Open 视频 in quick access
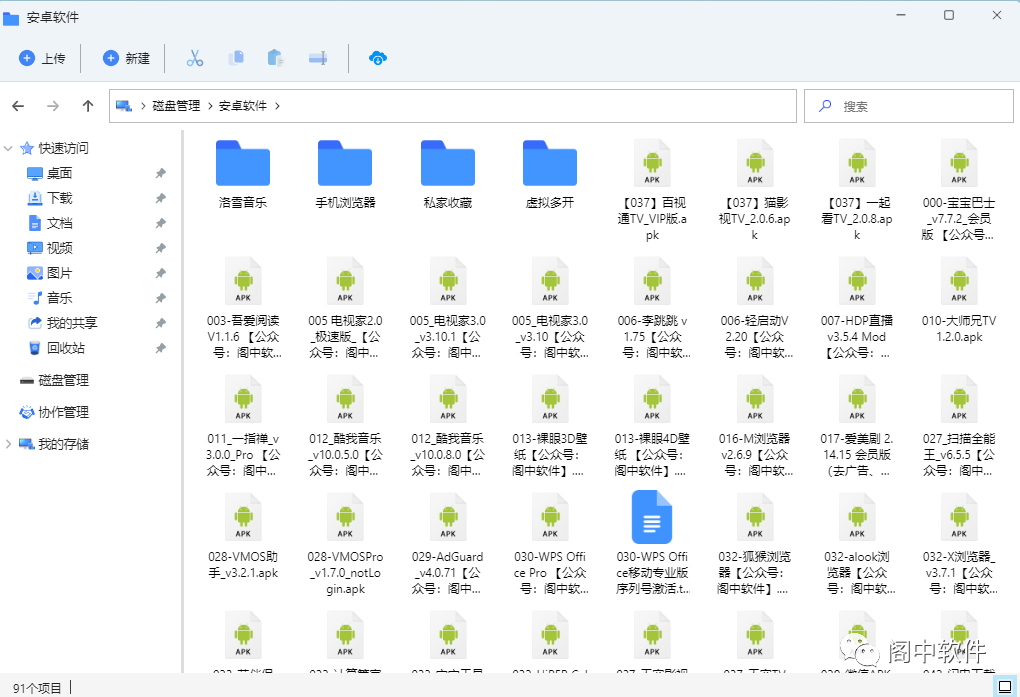 click(49, 248)
